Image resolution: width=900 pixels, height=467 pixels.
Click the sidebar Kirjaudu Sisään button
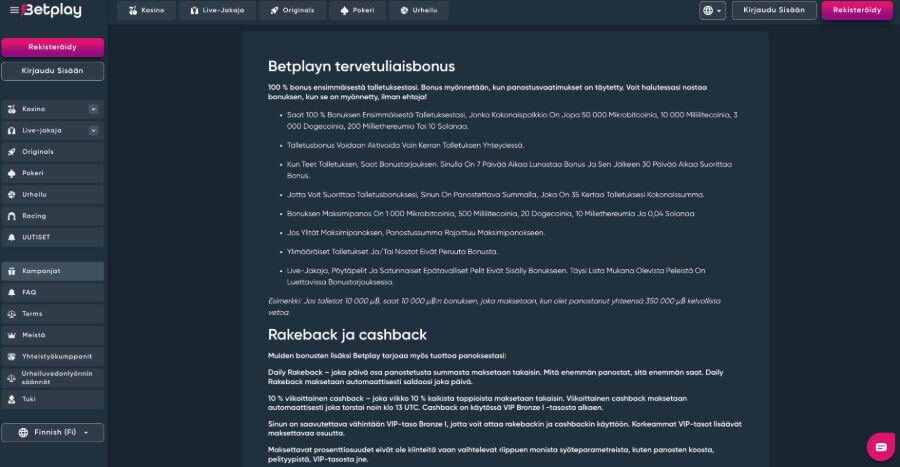click(53, 71)
